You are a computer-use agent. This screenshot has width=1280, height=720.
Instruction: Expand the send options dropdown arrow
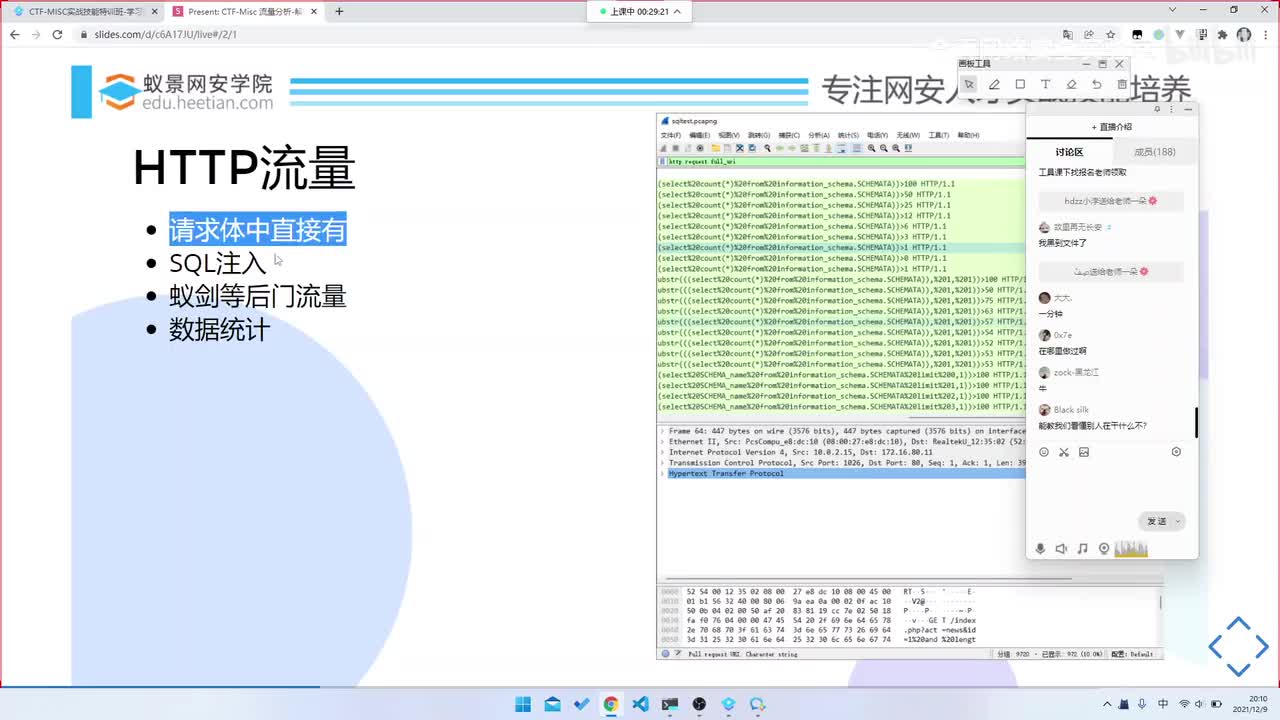pos(1179,521)
